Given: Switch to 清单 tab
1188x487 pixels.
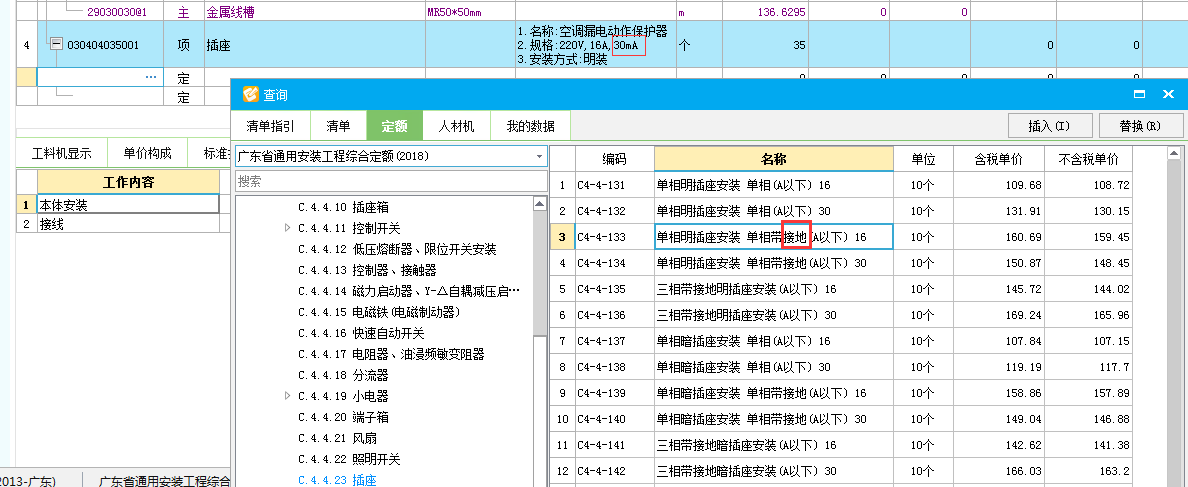Looking at the screenshot, I should (338, 126).
